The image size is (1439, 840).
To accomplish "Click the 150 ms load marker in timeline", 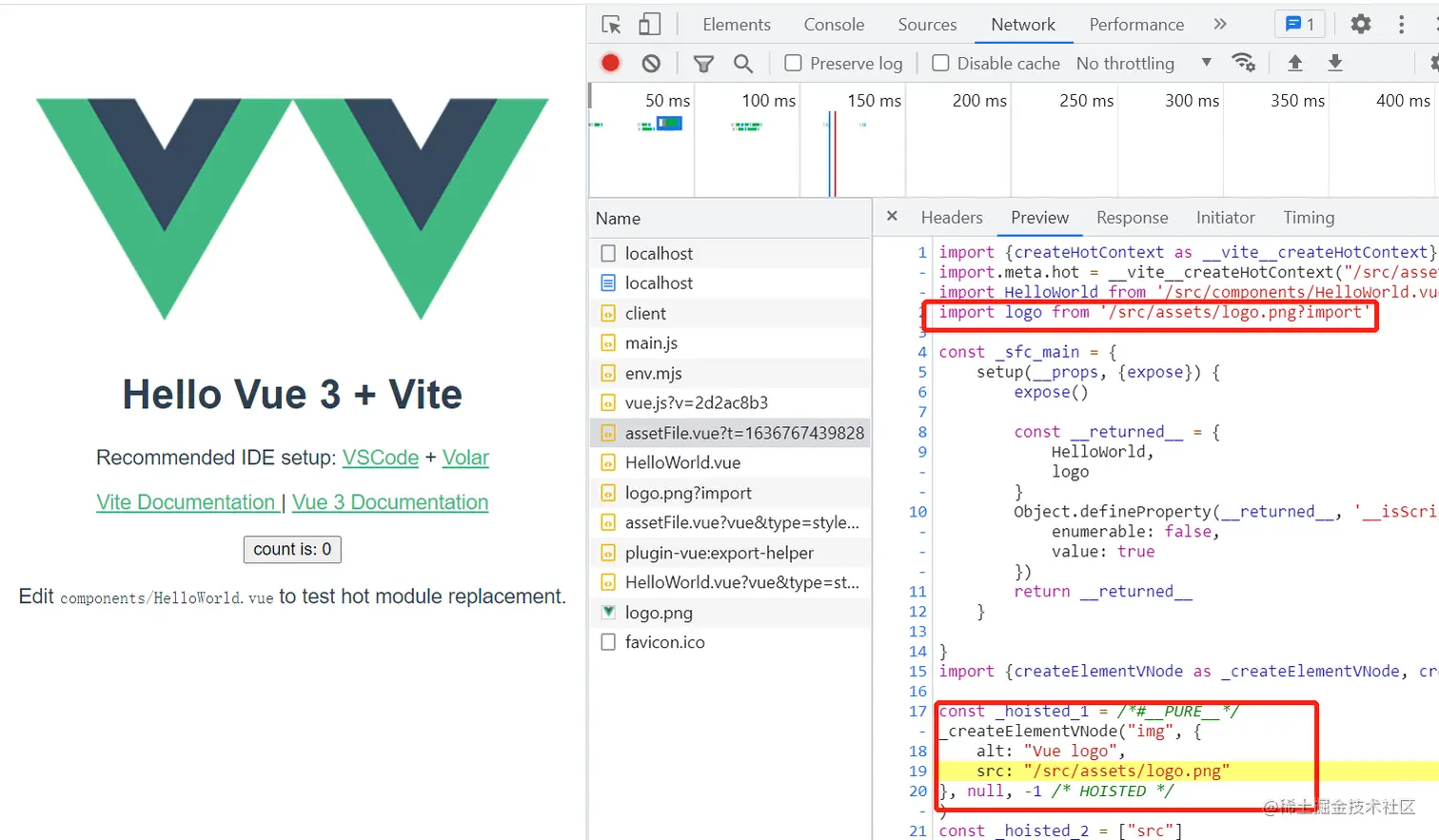I will point(835,154).
